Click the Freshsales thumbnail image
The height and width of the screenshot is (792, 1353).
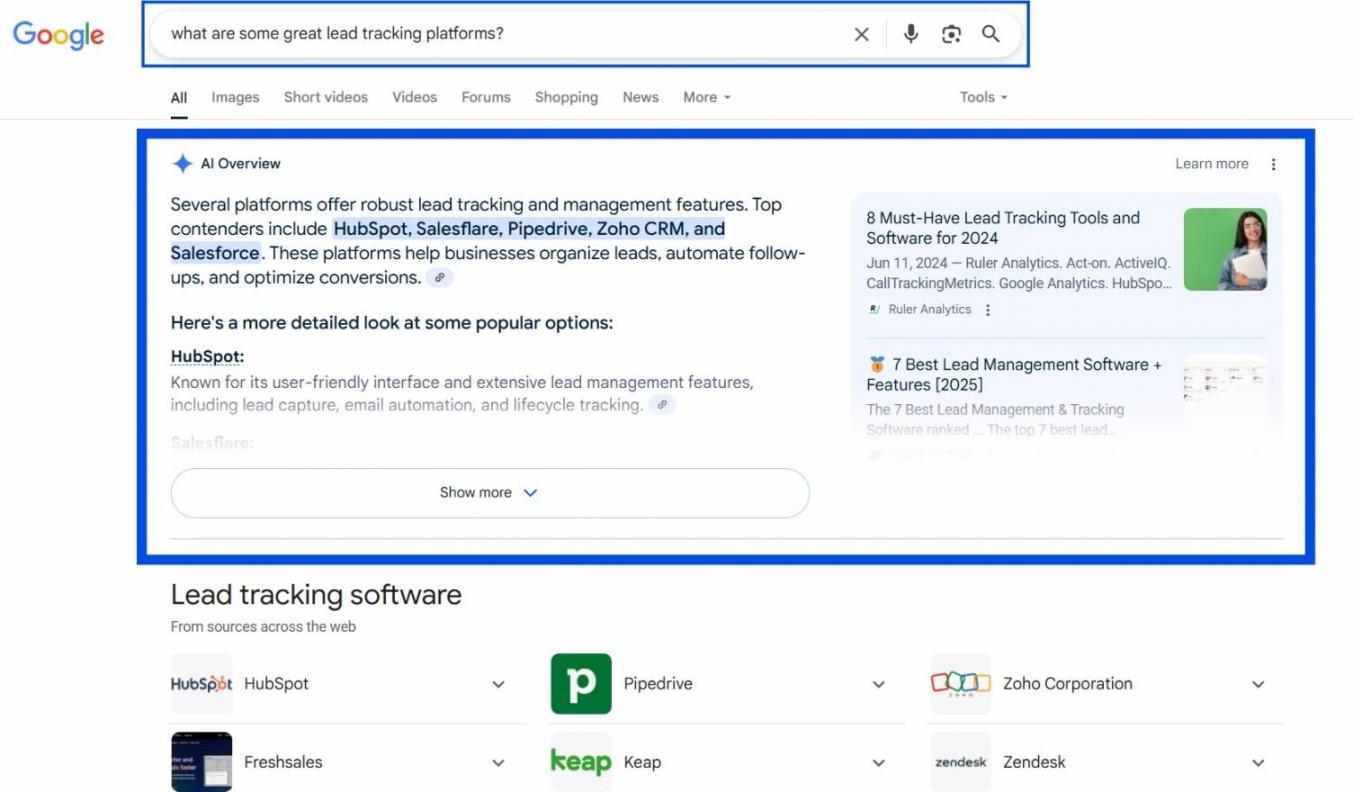[201, 762]
